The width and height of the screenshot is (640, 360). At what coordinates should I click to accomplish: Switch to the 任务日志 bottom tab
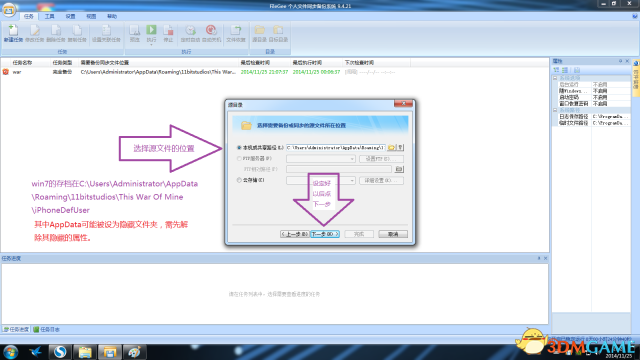(47, 329)
